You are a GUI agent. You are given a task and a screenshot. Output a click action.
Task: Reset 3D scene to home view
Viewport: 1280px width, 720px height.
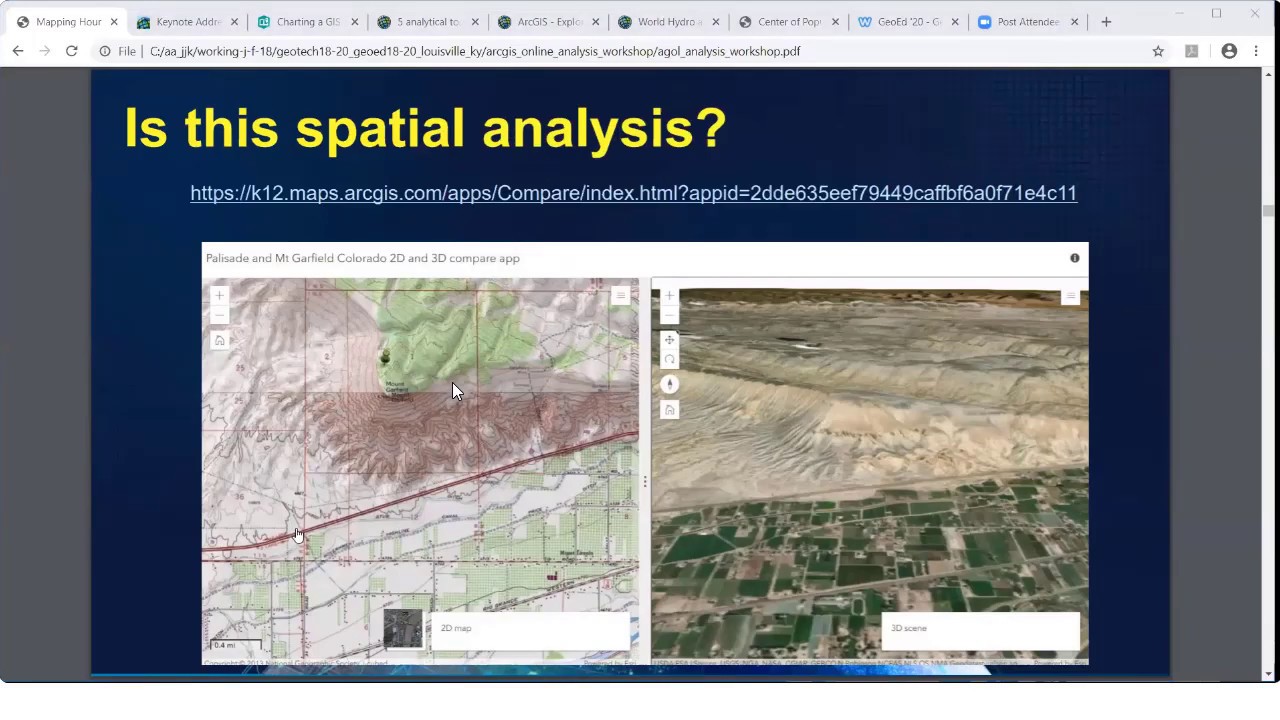tap(669, 409)
